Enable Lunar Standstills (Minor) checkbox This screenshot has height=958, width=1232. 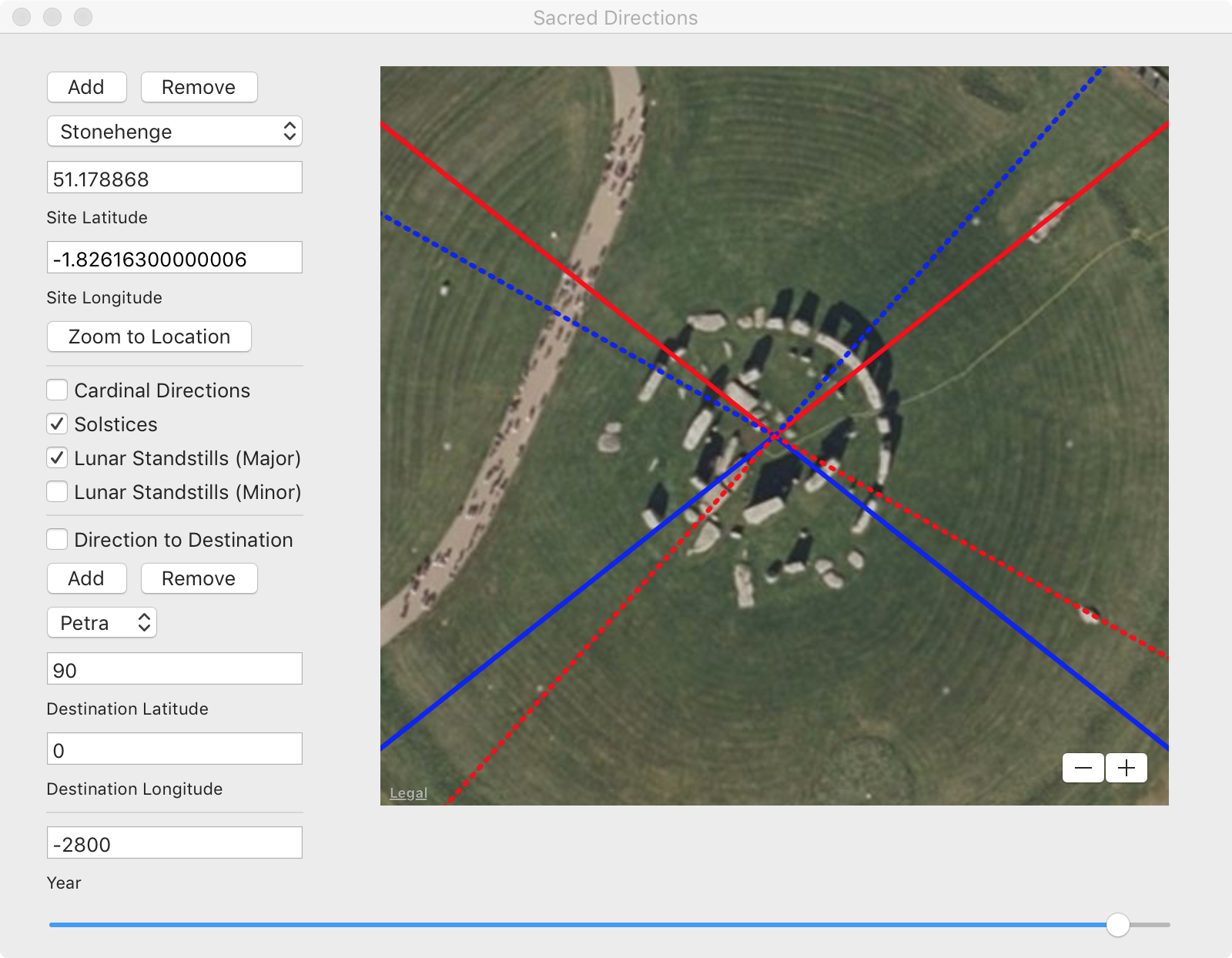[x=57, y=492]
